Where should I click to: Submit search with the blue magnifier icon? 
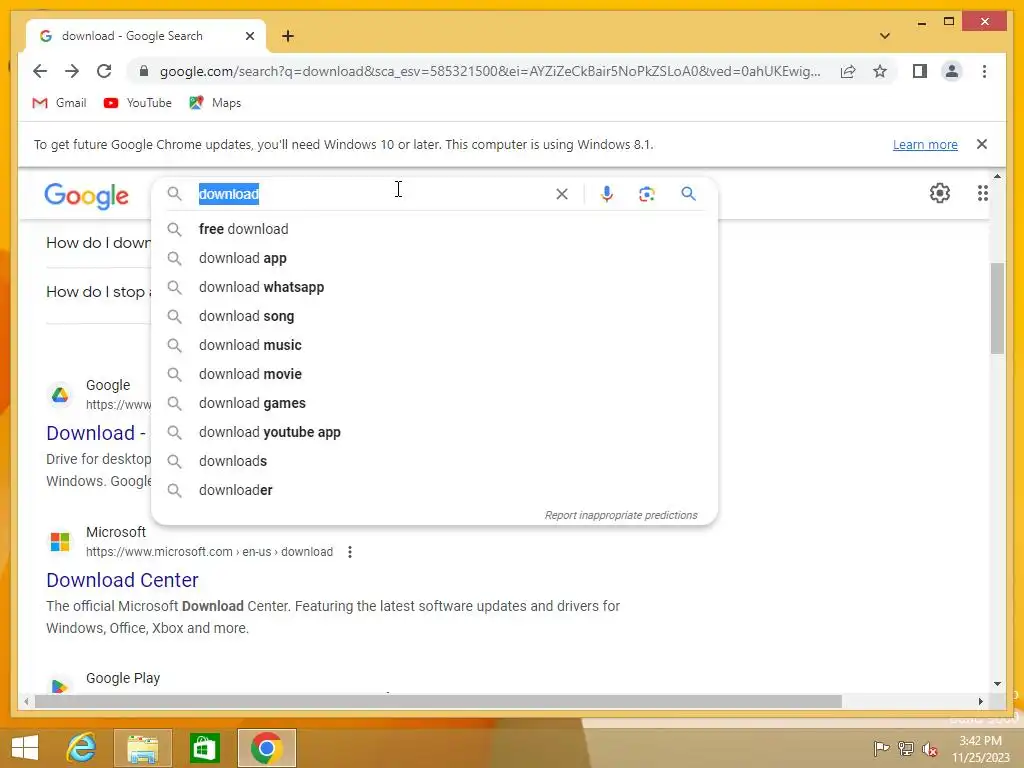(x=688, y=194)
